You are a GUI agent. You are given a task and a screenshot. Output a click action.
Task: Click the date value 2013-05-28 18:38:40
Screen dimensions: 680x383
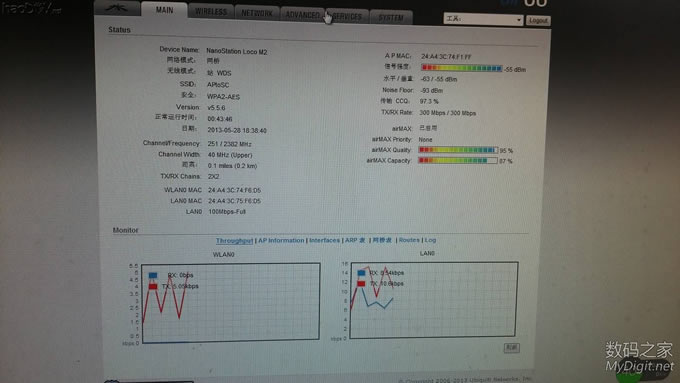[237, 130]
